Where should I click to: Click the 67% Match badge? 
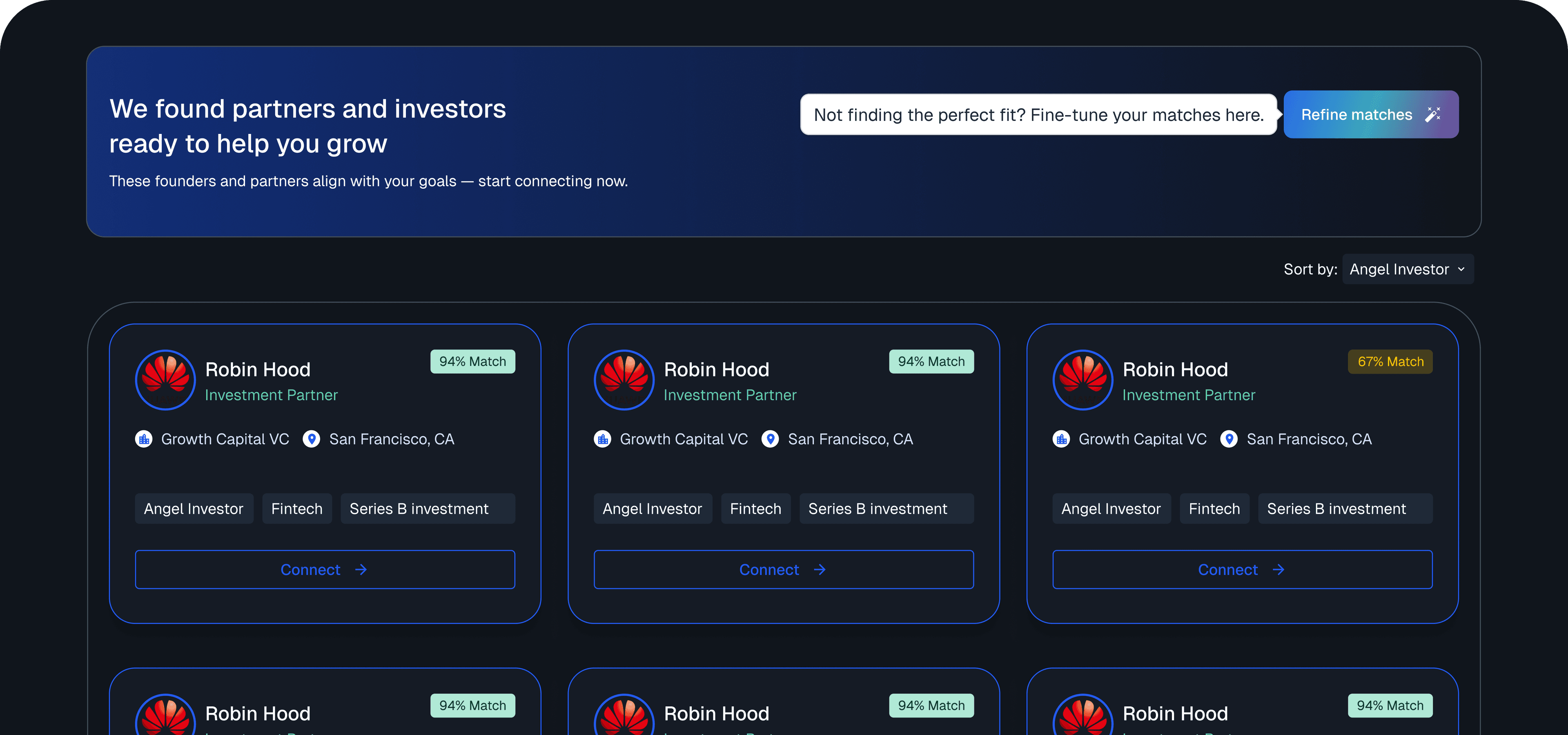point(1390,361)
